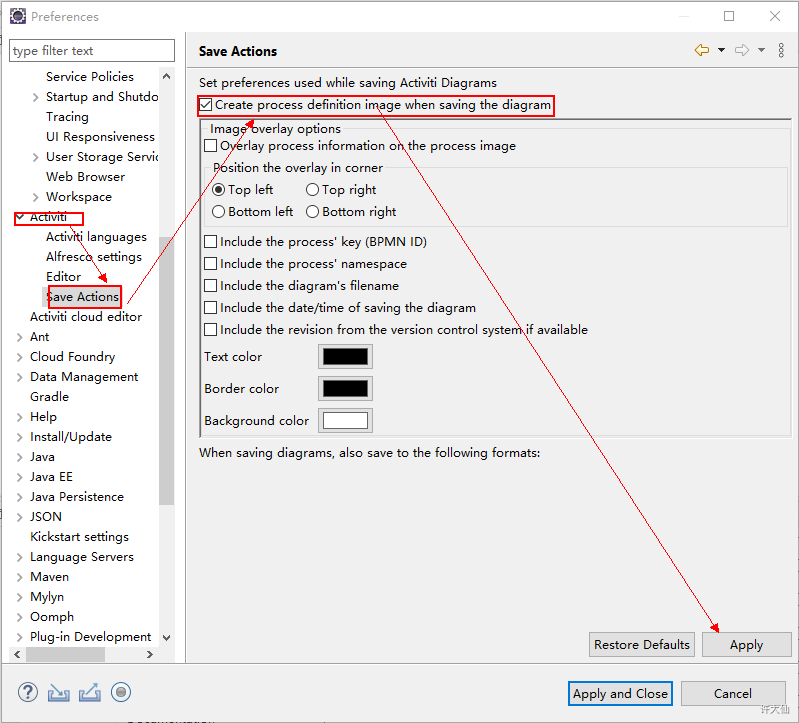Image resolution: width=799 pixels, height=723 pixels.
Task: Open the Border color swatch
Action: (345, 388)
